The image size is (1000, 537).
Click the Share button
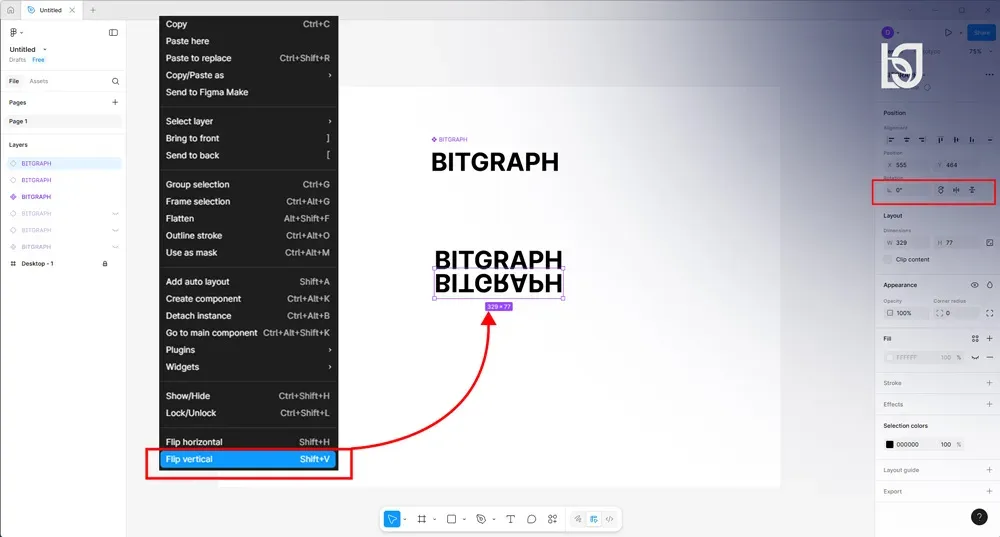coord(982,33)
